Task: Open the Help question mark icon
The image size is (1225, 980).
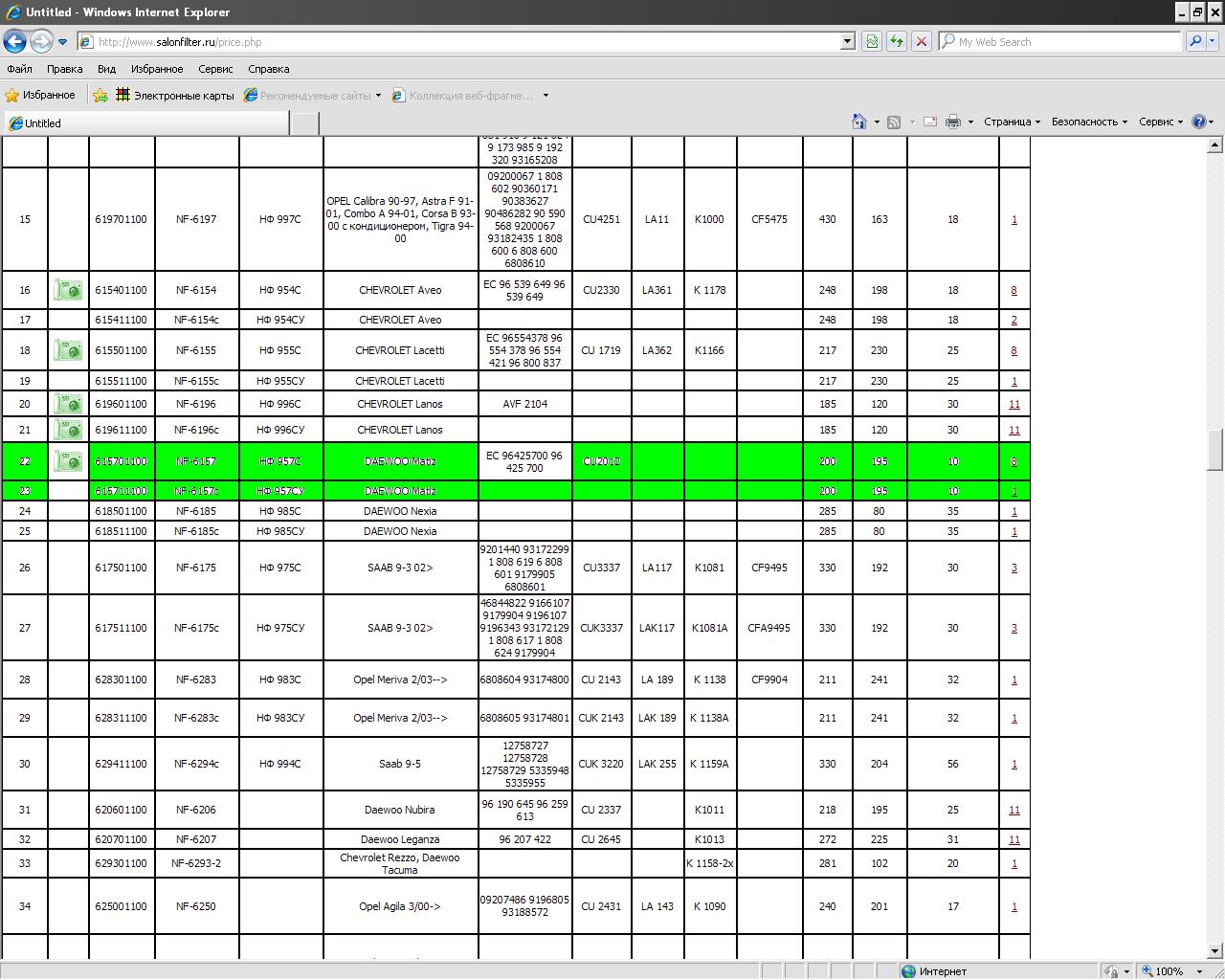Action: [x=1198, y=122]
